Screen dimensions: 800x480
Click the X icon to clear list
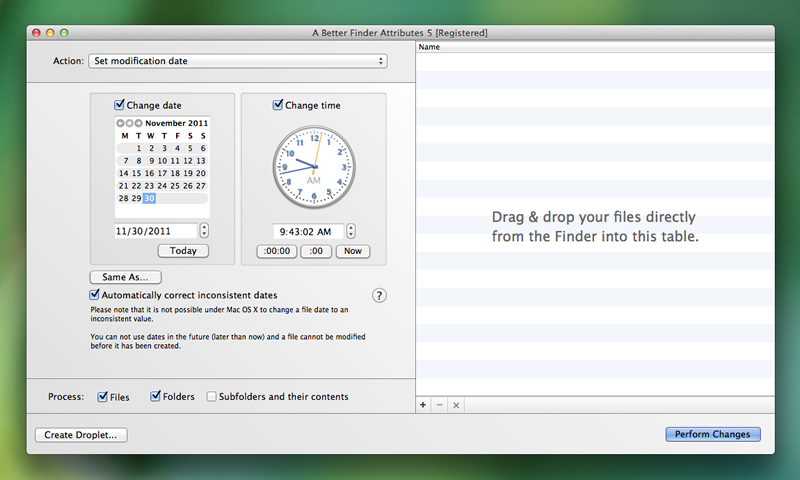[456, 405]
